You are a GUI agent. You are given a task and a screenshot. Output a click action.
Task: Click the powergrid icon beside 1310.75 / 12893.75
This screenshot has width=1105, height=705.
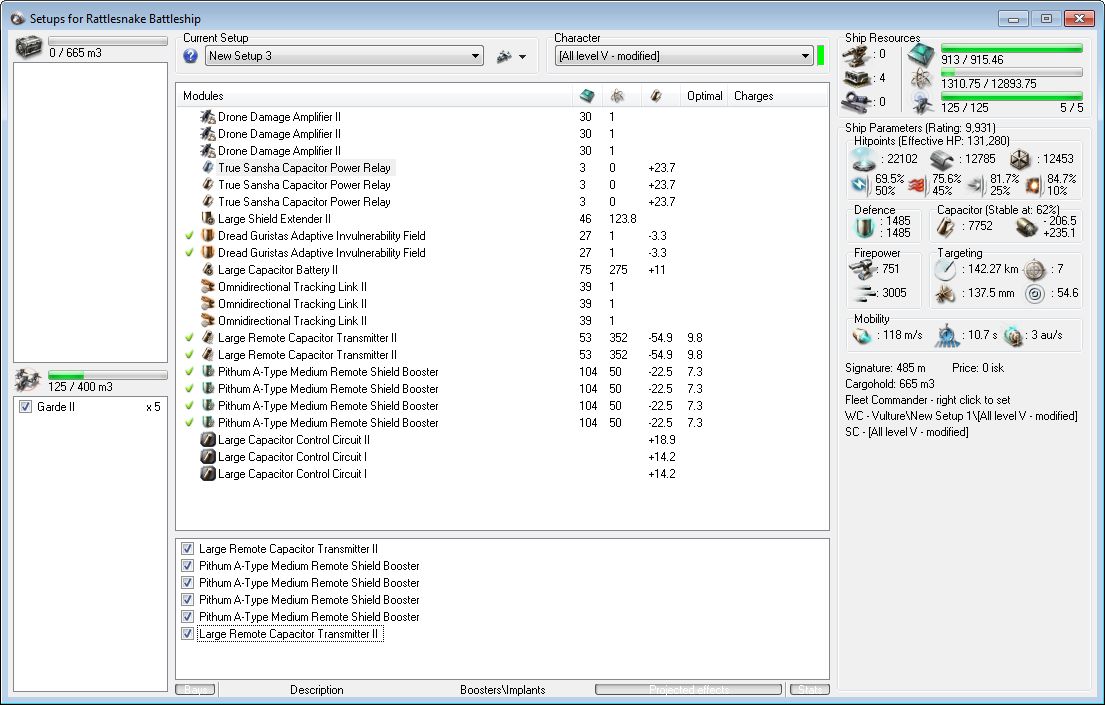[x=922, y=79]
